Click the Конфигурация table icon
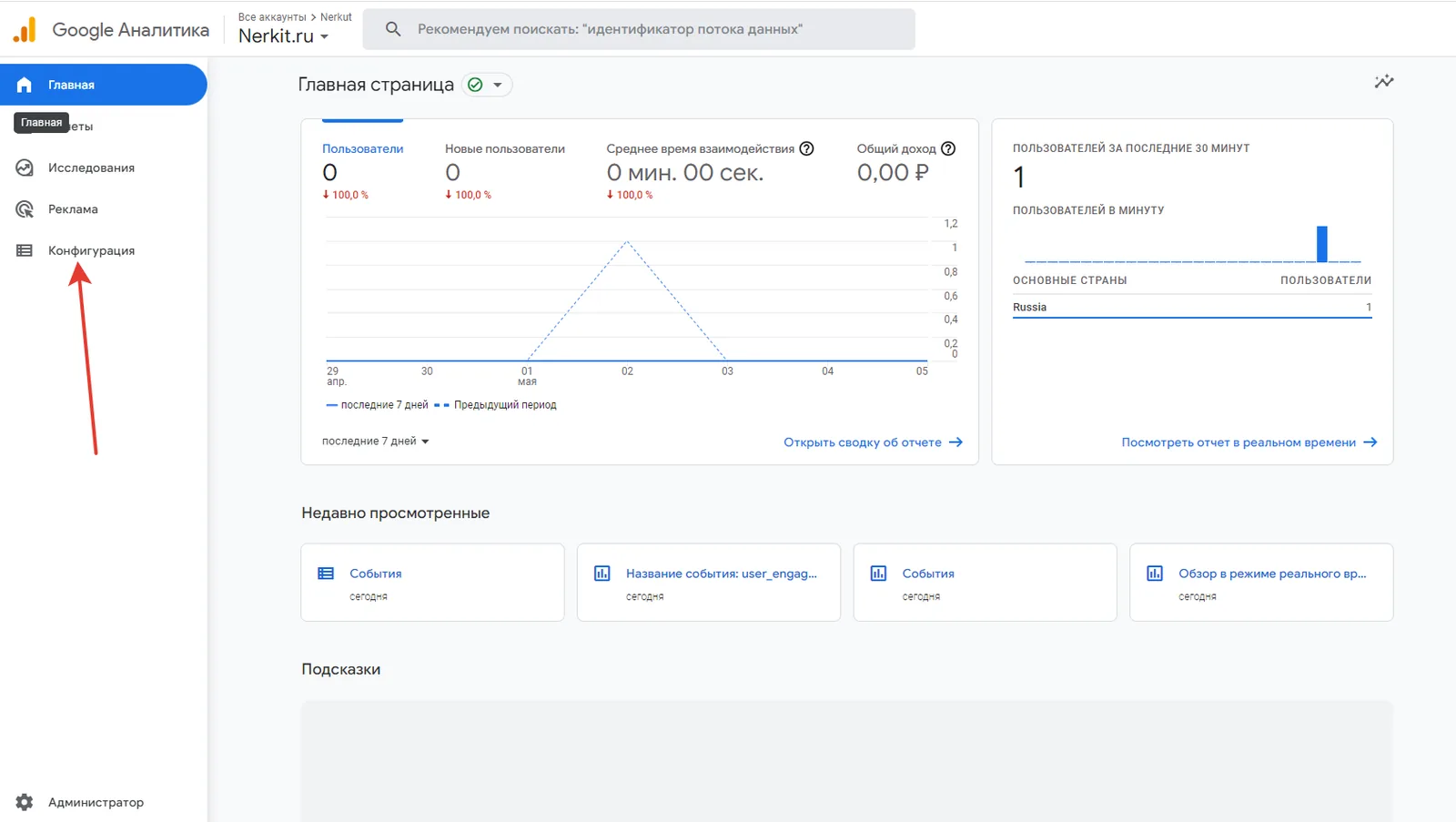The image size is (1456, 822). (x=25, y=250)
